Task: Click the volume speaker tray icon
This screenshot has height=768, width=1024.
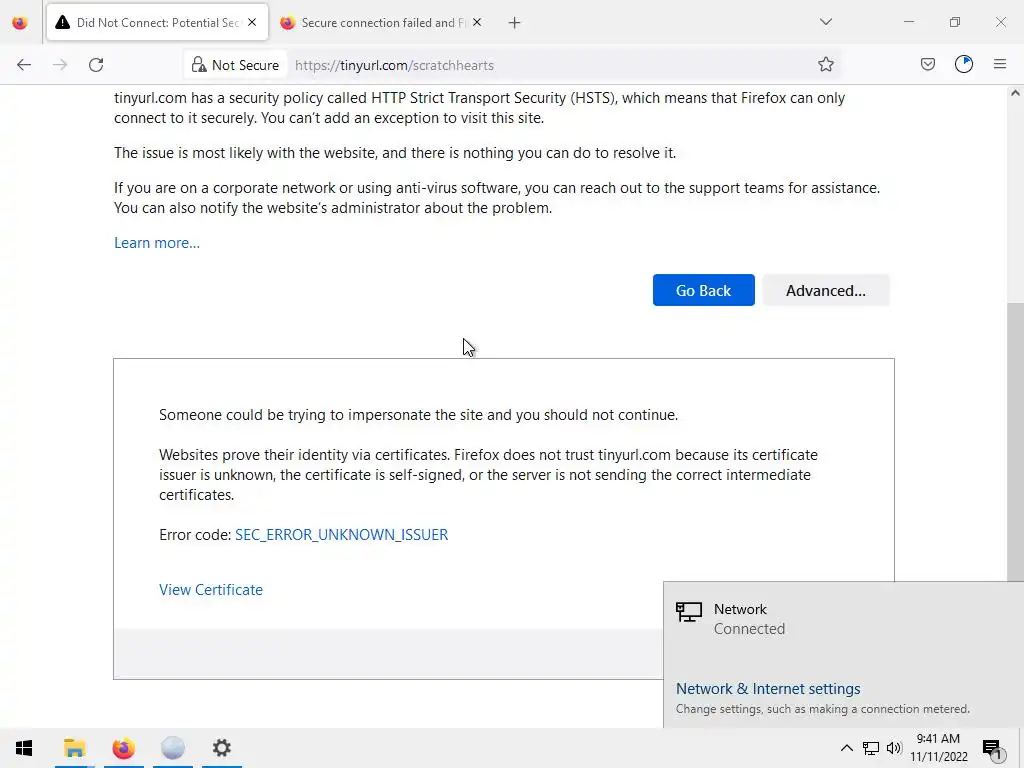Action: pos(894,748)
